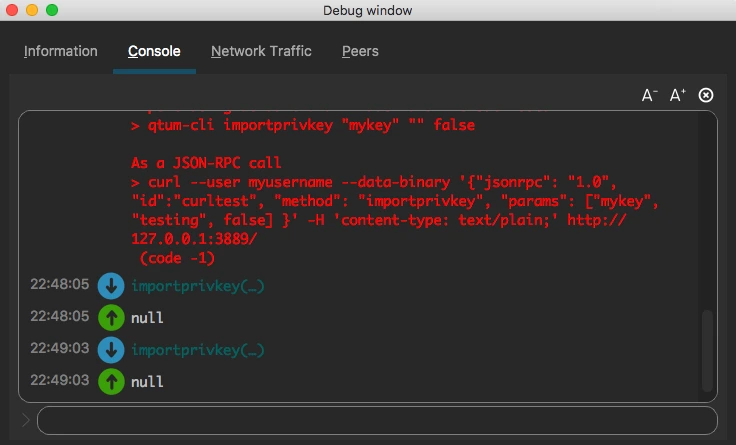Go to the Peers tab
The height and width of the screenshot is (445, 736).
click(360, 51)
